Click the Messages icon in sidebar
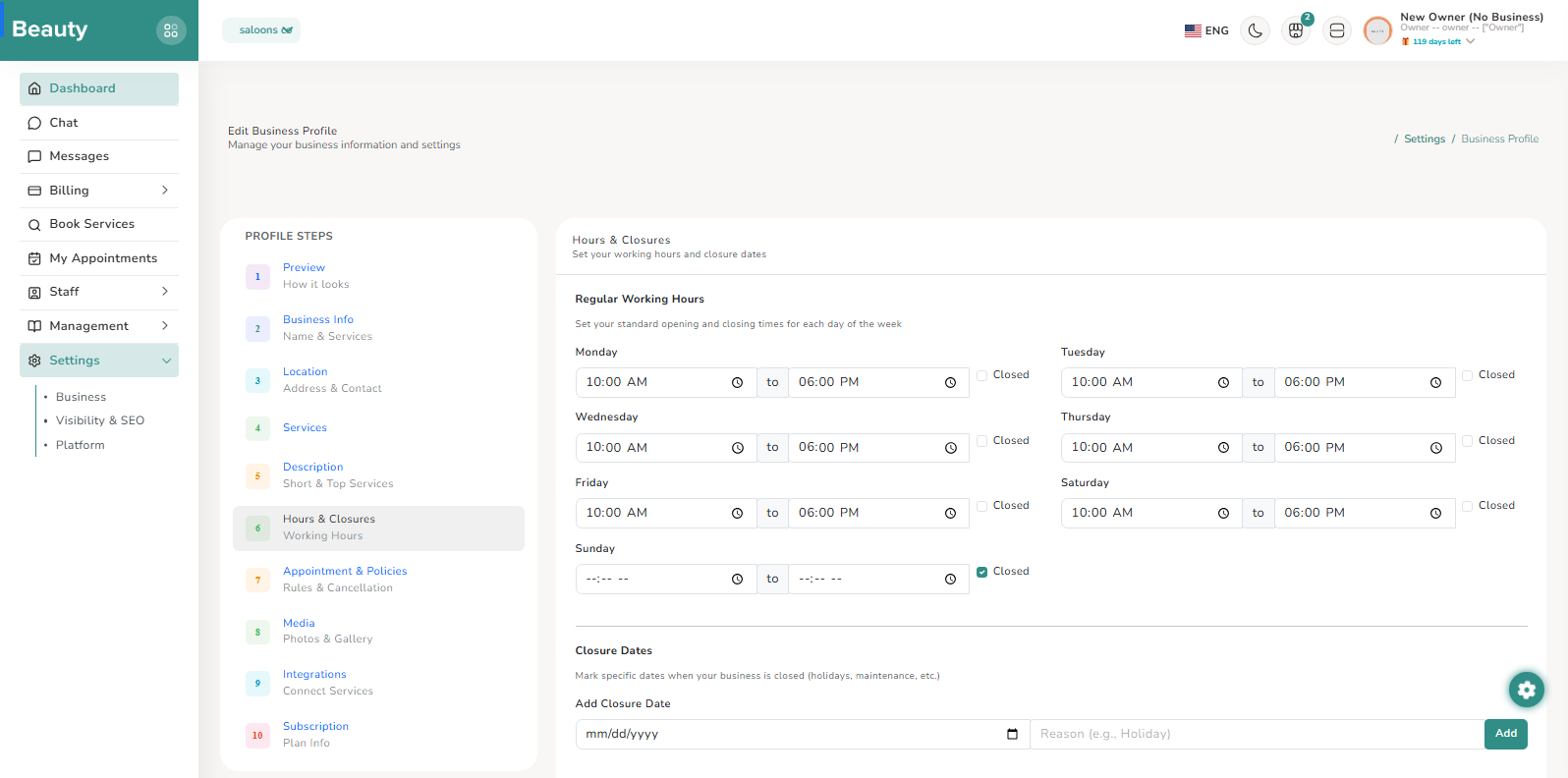Image resolution: width=1568 pixels, height=778 pixels. (x=34, y=156)
